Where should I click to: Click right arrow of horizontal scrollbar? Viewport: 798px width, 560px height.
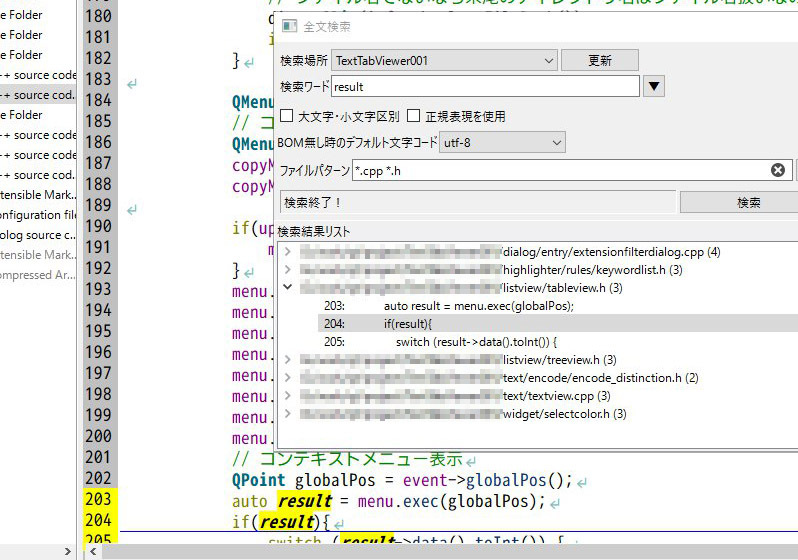coord(68,551)
